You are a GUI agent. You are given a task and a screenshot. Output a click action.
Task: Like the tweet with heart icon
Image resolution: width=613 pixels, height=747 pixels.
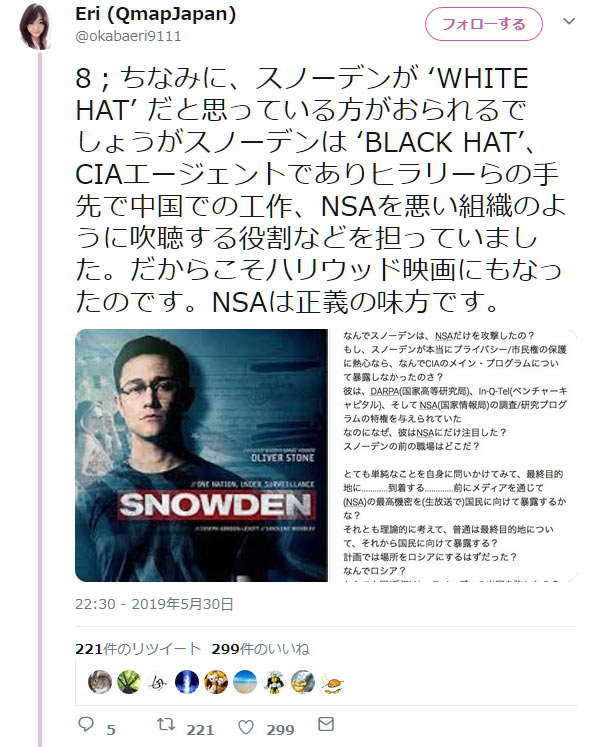[246, 727]
